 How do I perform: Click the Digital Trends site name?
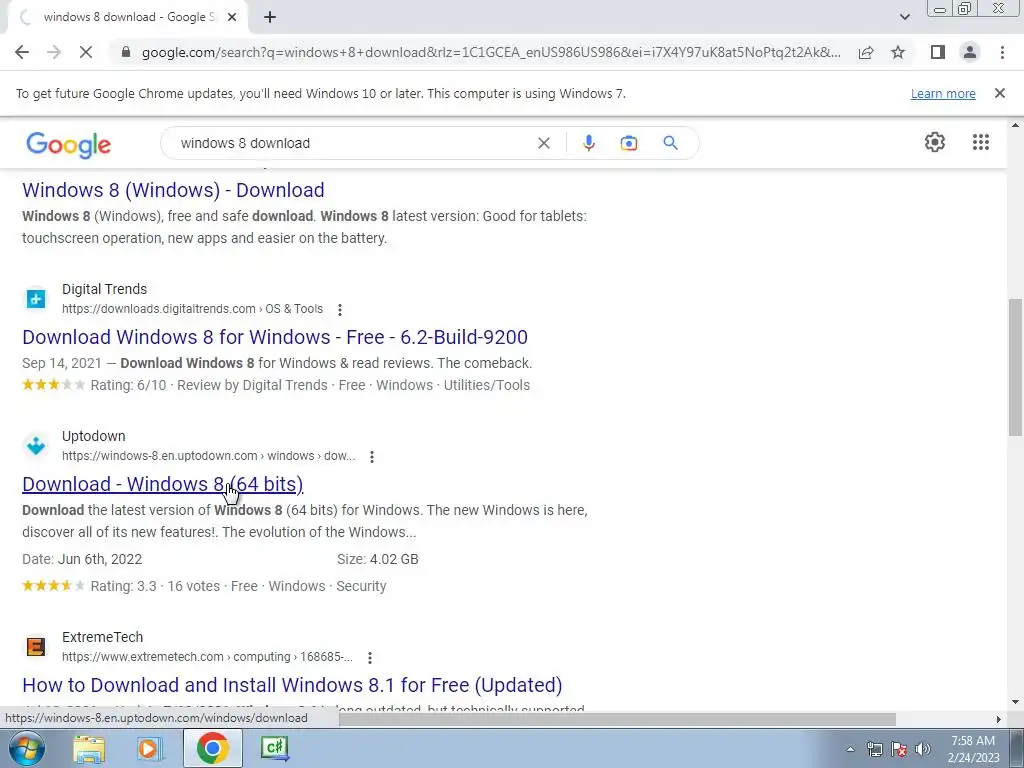[104, 289]
